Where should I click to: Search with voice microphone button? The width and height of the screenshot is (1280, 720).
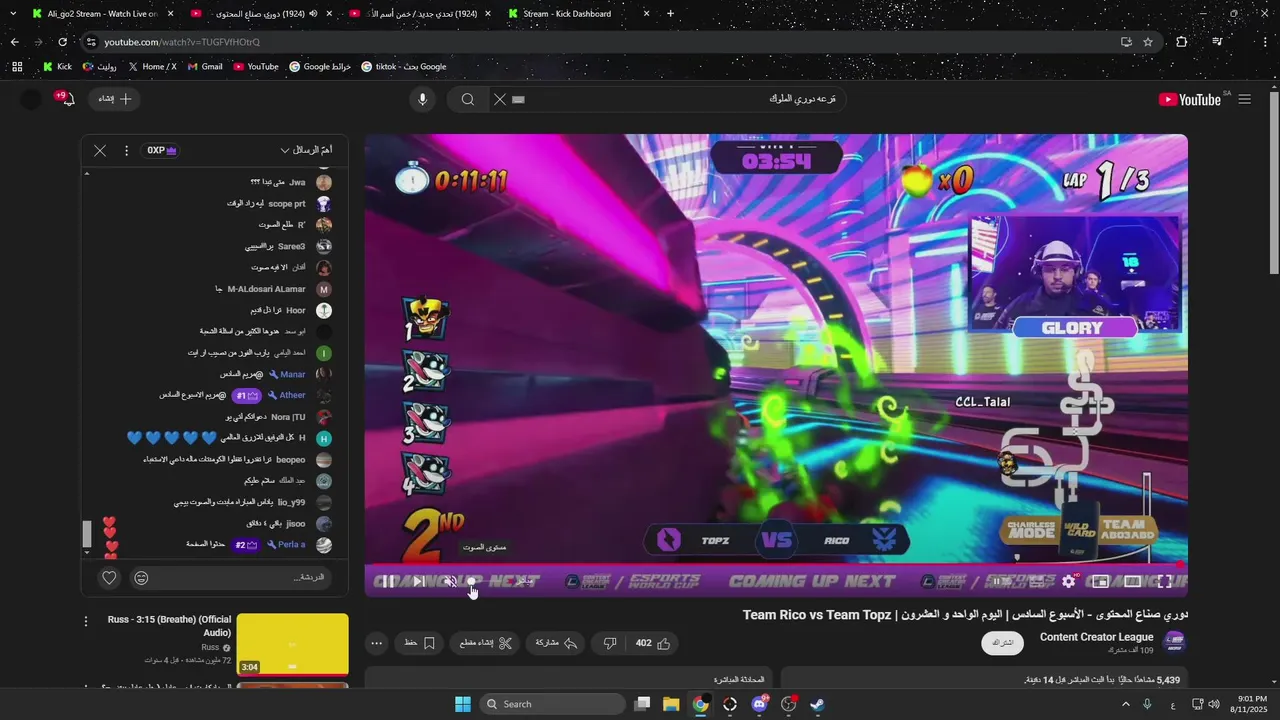pyautogui.click(x=422, y=99)
